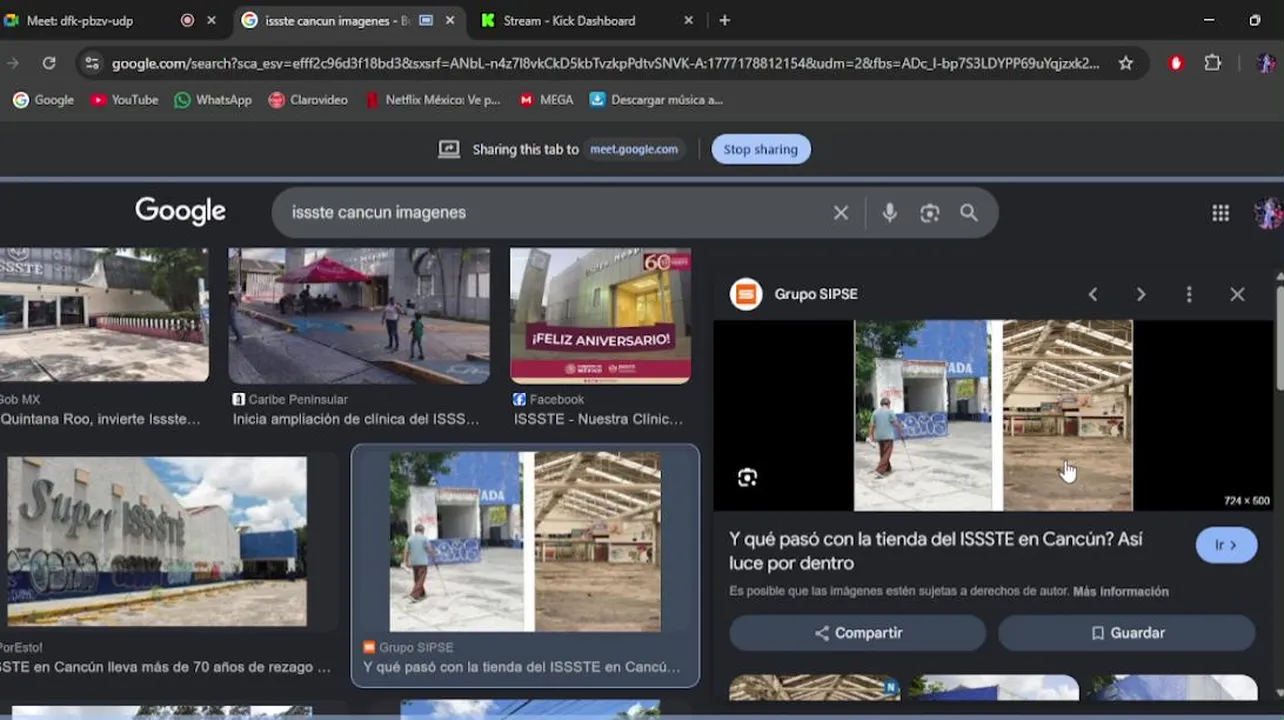The width and height of the screenshot is (1284, 720).
Task: Click the Grupo SIPSE logo icon
Action: click(746, 294)
